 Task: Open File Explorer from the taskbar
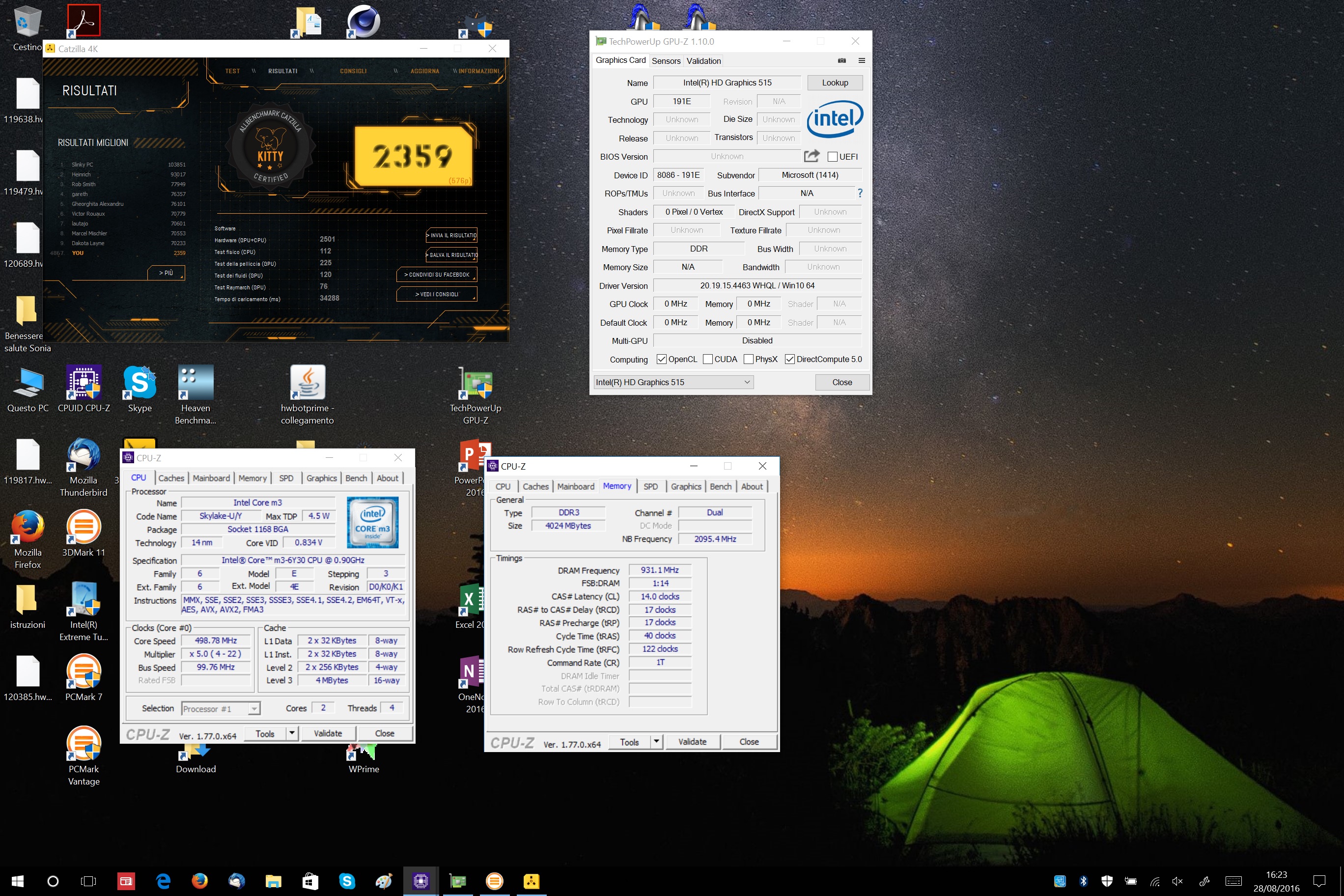pyautogui.click(x=273, y=881)
